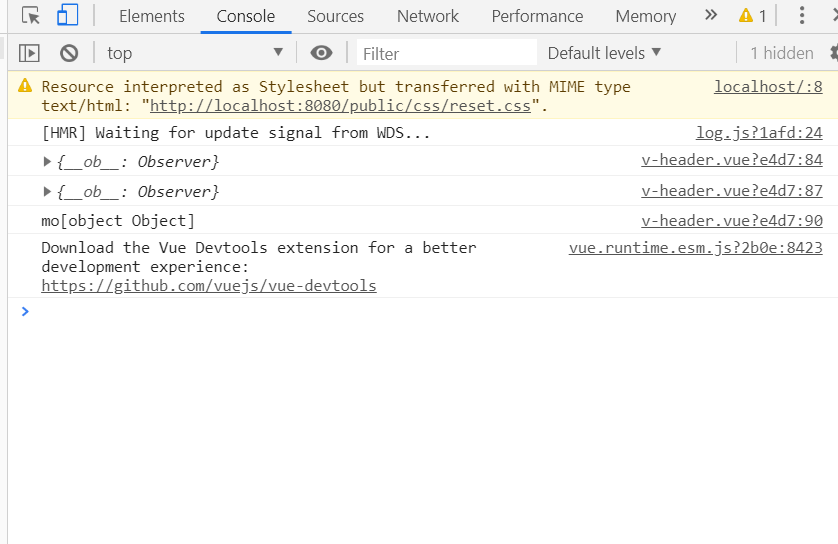This screenshot has height=544, width=838.
Task: Expand the Observer object logged at v-header.vue:87
Action: 47,191
